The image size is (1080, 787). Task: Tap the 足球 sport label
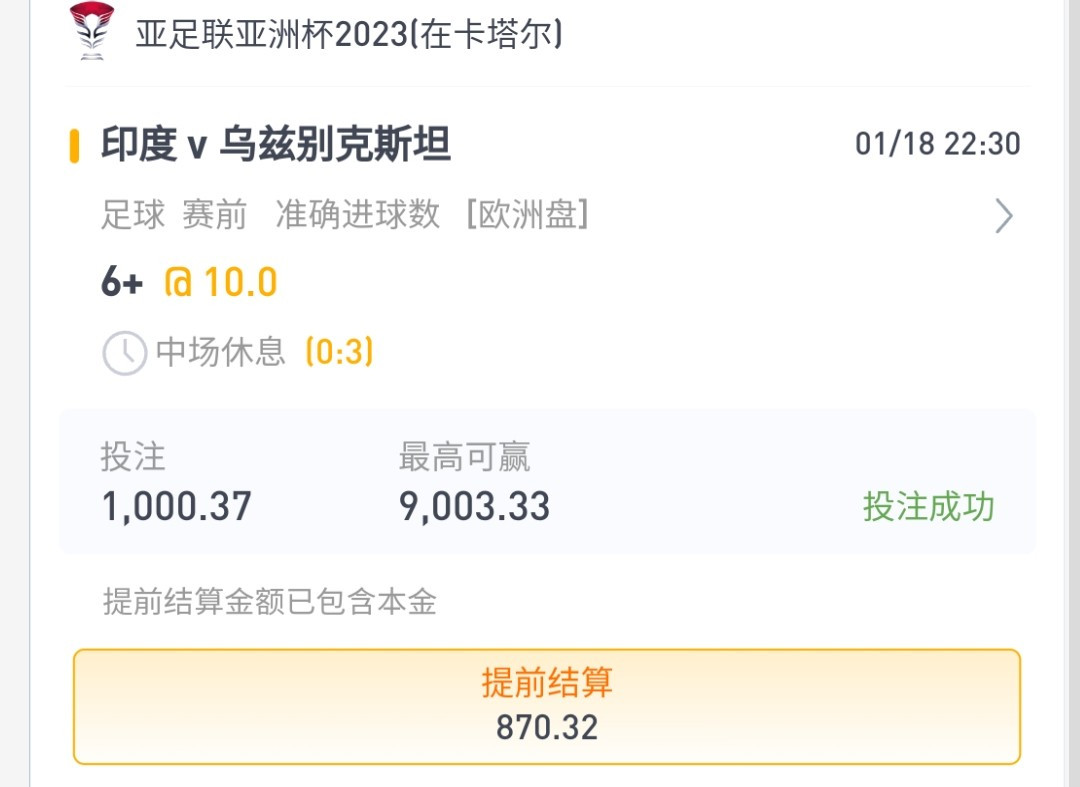[133, 214]
